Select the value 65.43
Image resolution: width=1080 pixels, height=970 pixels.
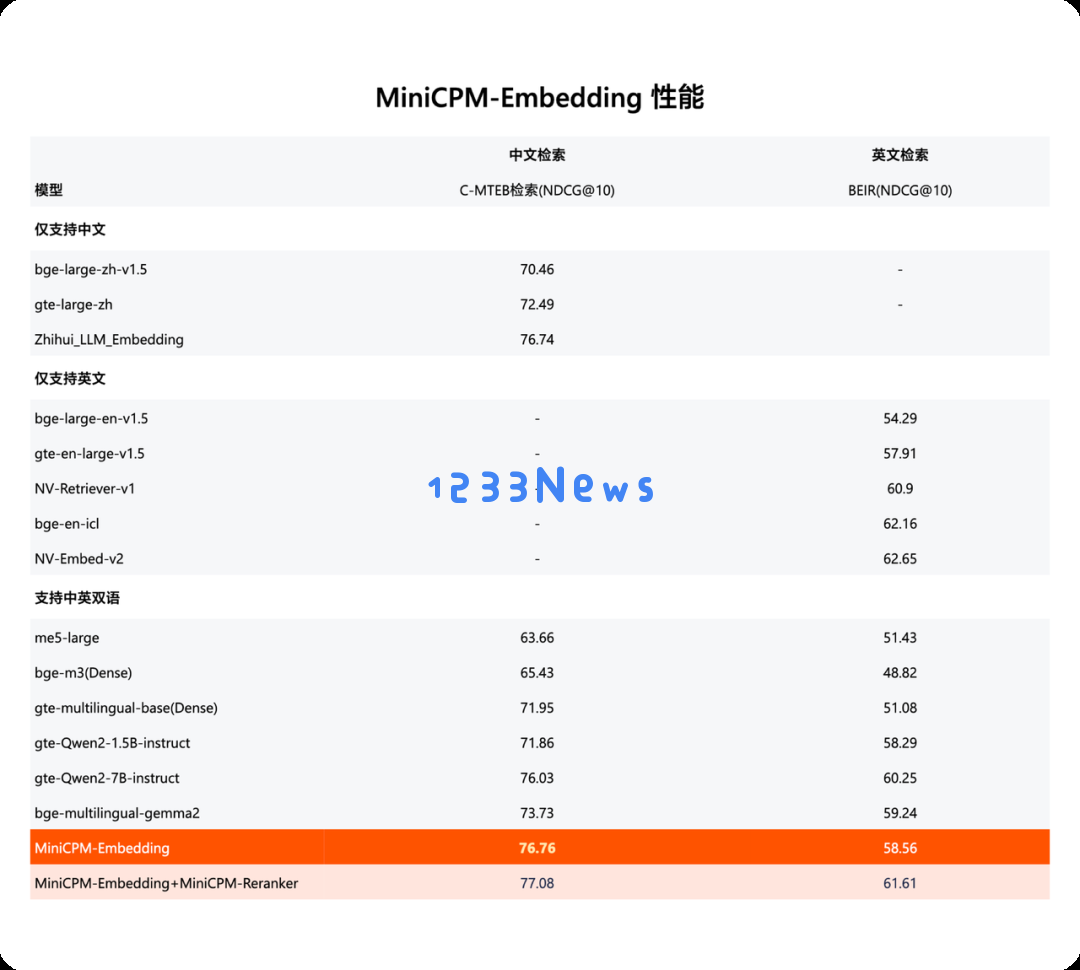[x=537, y=672]
